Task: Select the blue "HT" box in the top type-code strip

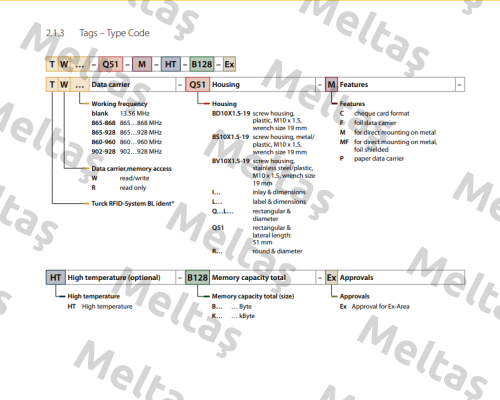Action: click(171, 64)
